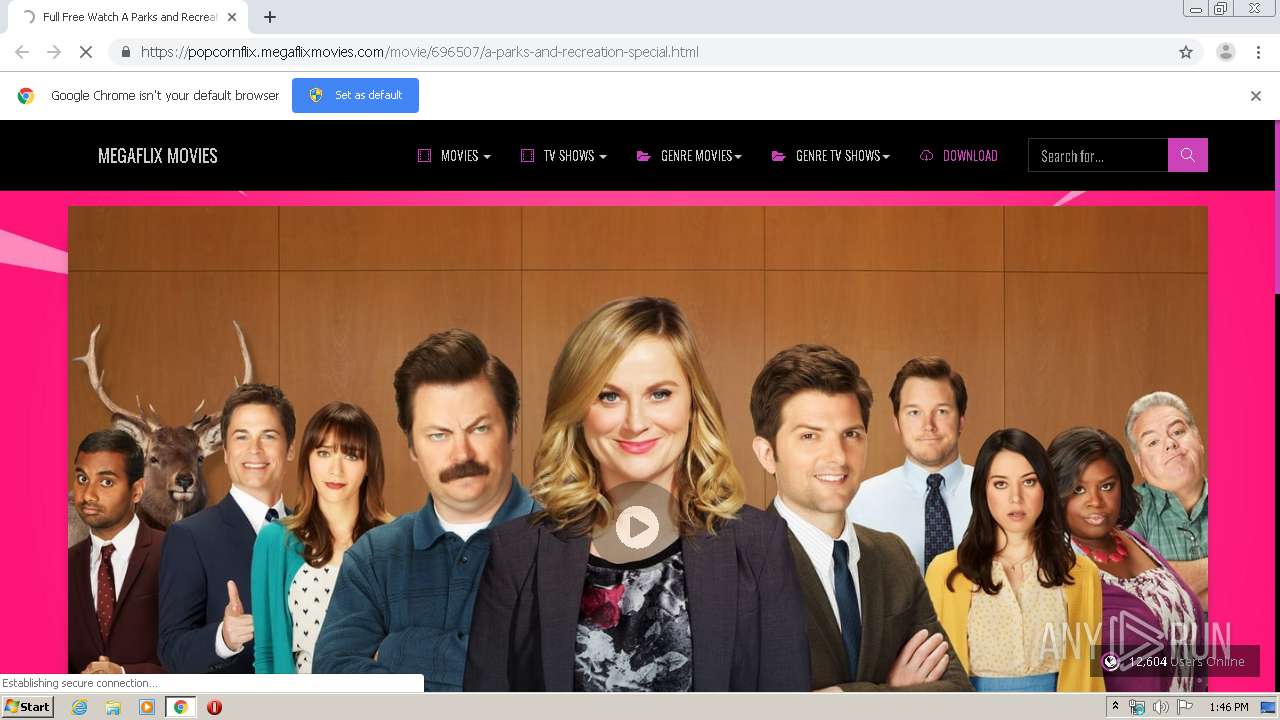1280x720 pixels.
Task: Play the Parks and Recreation video
Action: click(x=637, y=526)
